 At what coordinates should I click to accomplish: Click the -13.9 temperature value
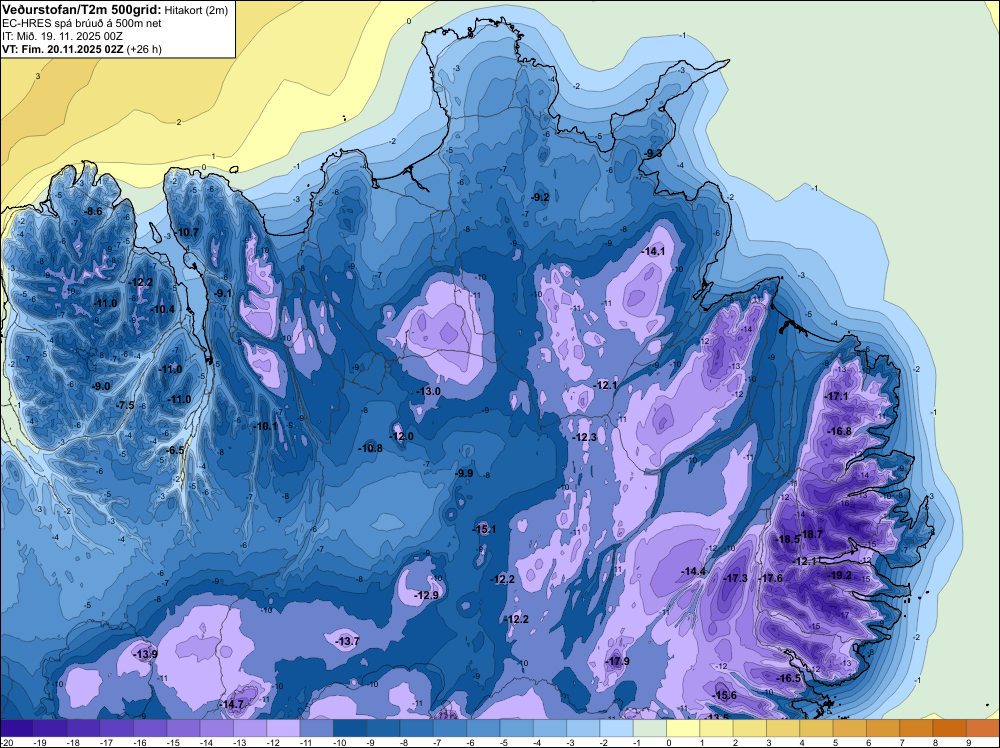pos(145,654)
